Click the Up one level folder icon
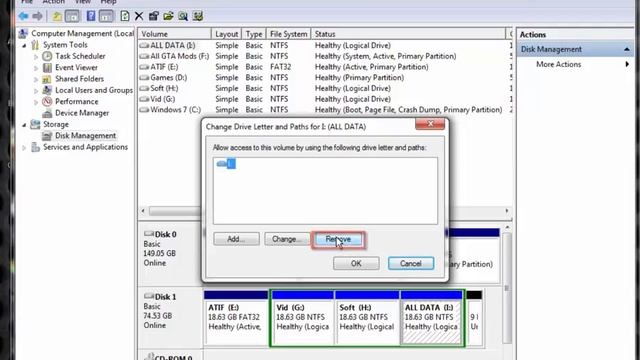 tap(57, 16)
